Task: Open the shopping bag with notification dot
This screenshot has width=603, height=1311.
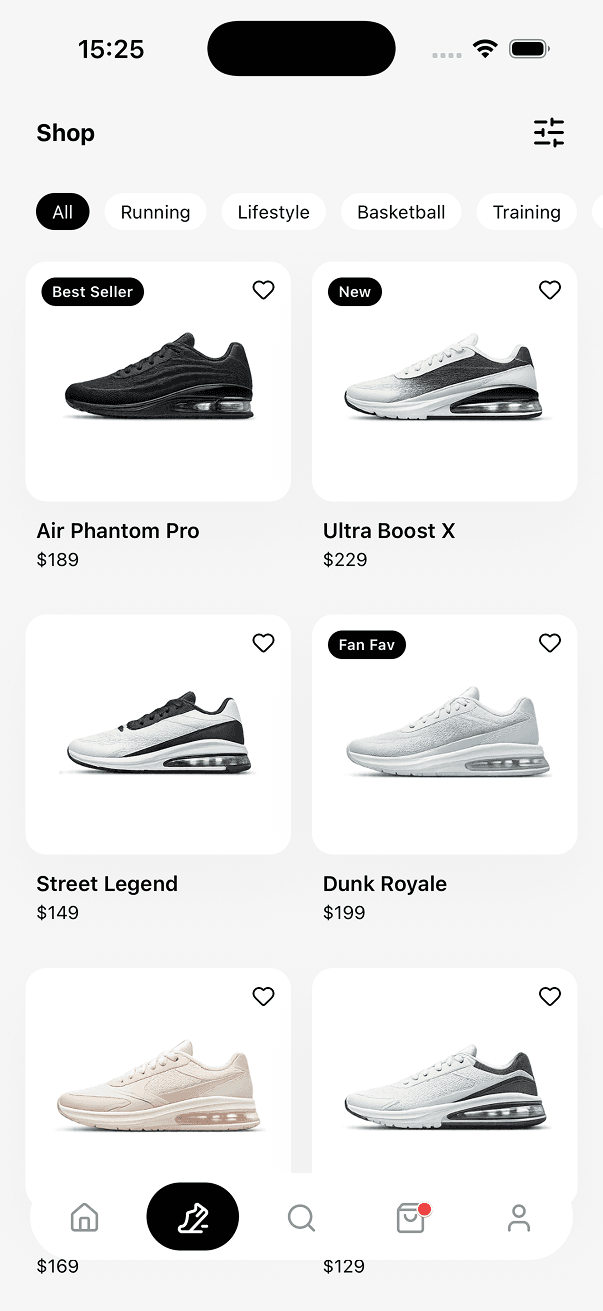Action: point(410,1217)
